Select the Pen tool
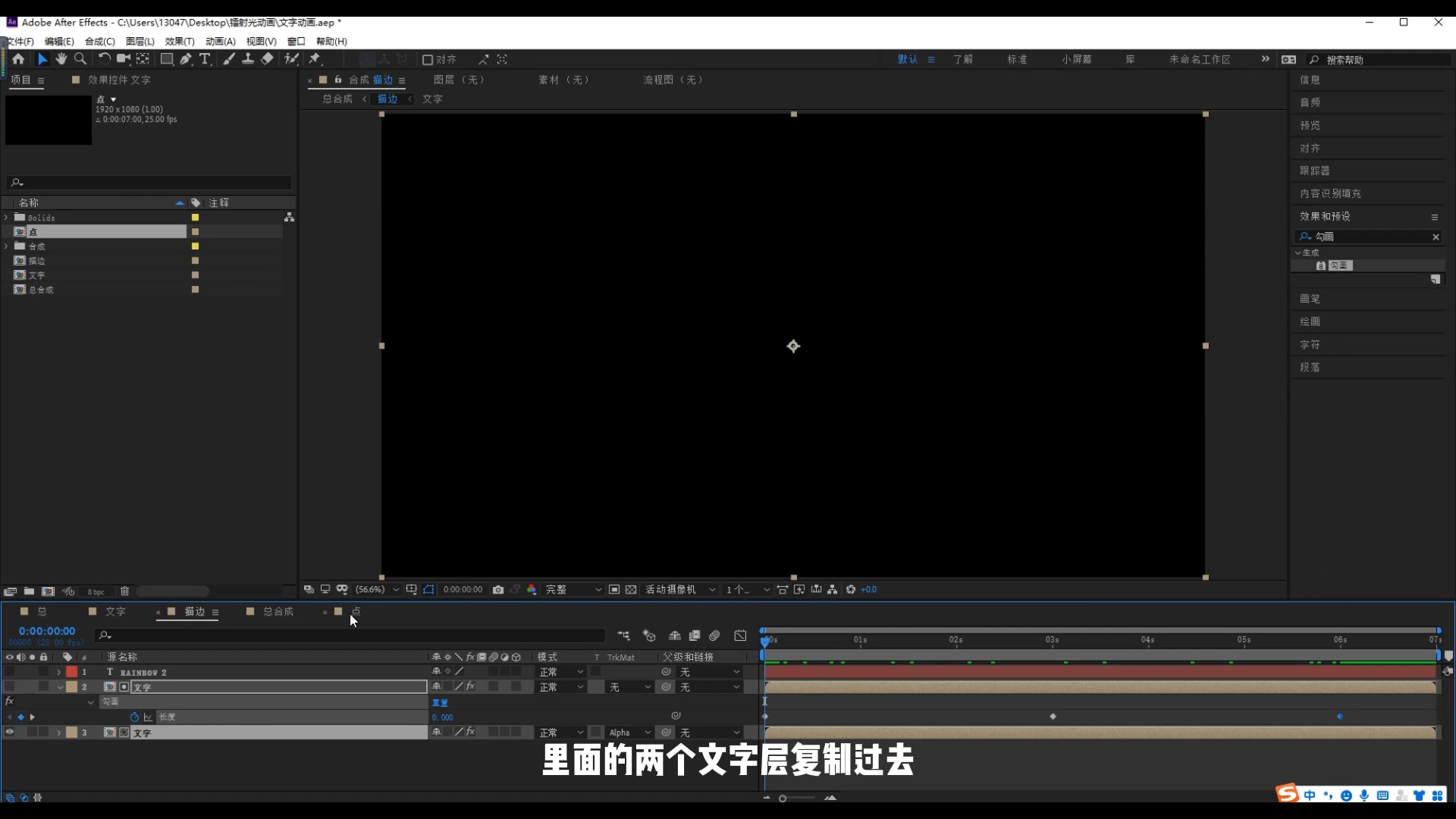 tap(186, 59)
